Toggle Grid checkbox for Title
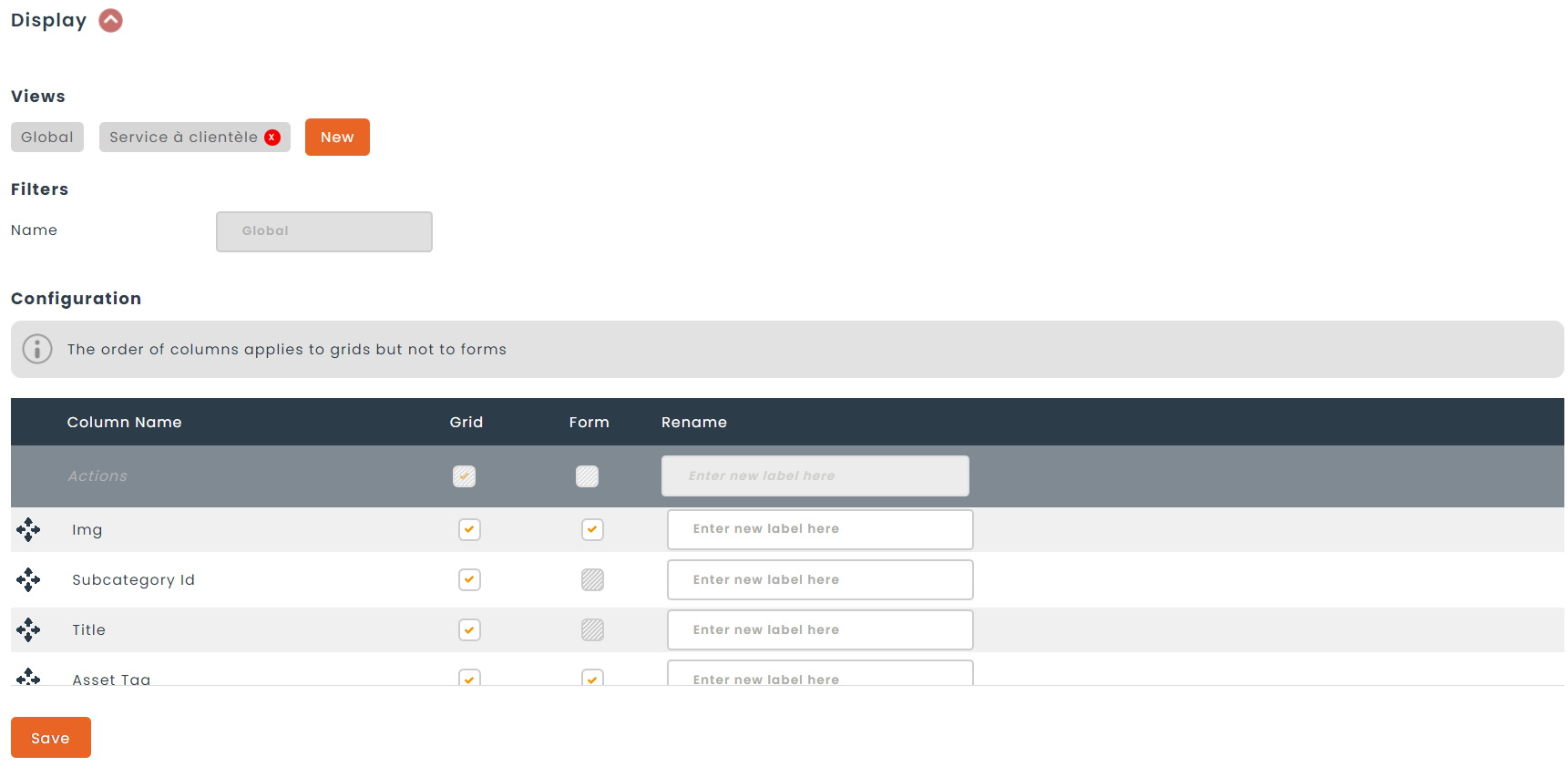Image resolution: width=1568 pixels, height=777 pixels. pyautogui.click(x=469, y=629)
